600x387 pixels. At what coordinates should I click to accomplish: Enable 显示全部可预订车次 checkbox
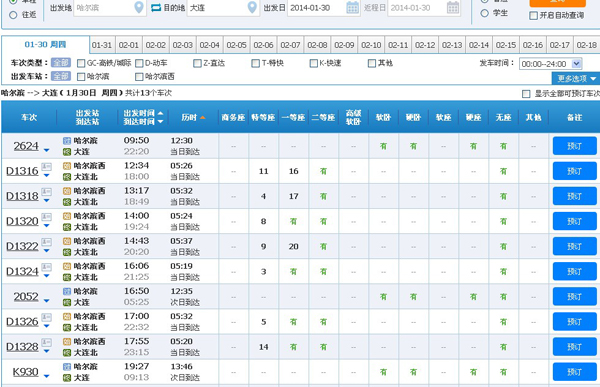tap(526, 94)
